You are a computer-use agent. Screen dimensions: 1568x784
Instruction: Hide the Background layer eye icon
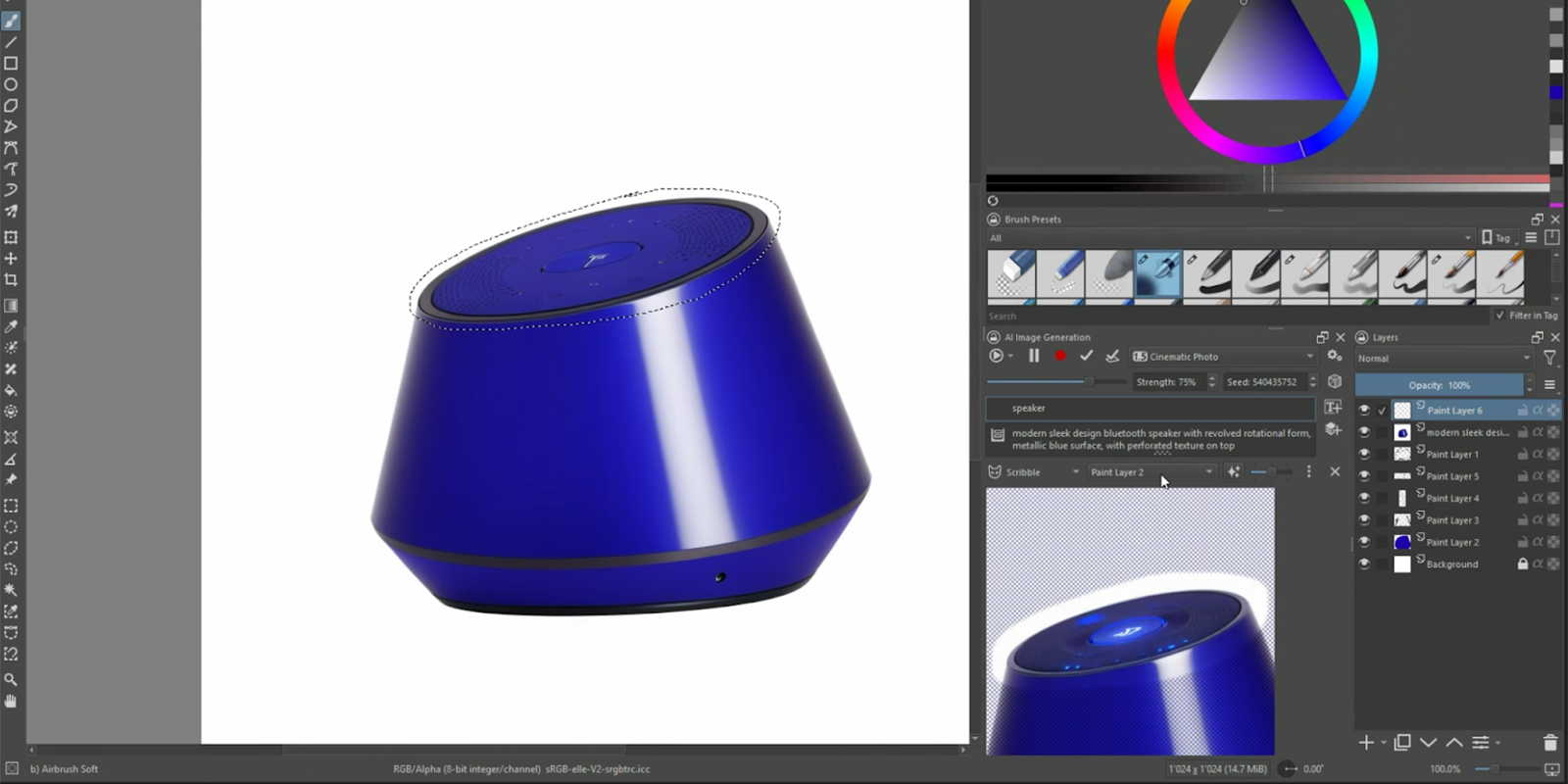click(1364, 564)
